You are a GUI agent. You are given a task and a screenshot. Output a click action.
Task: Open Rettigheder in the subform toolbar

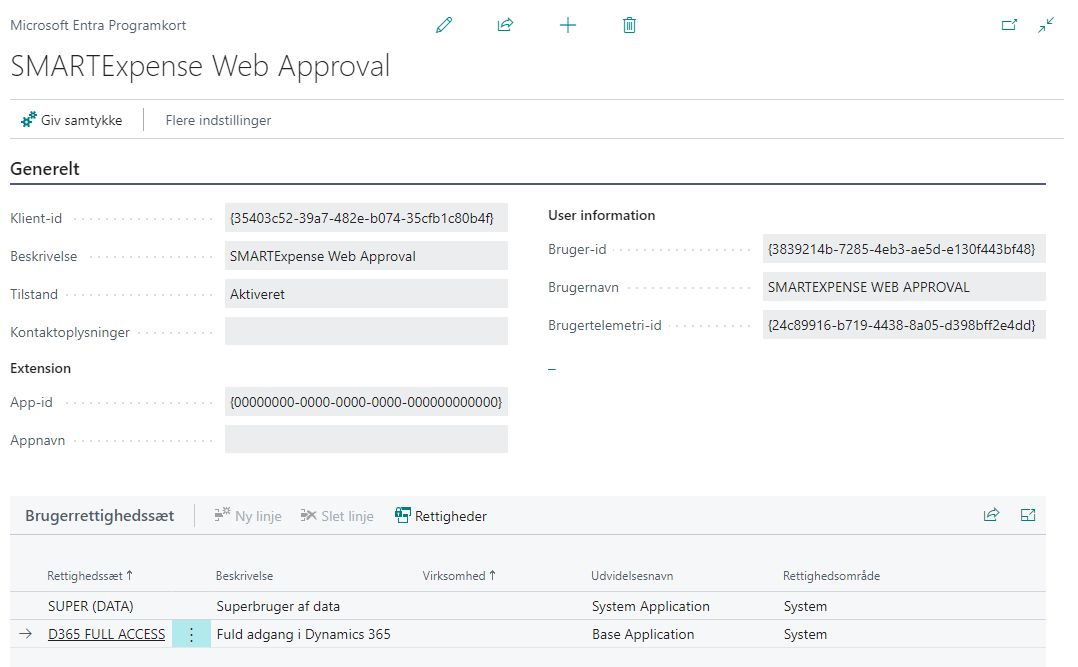[441, 516]
